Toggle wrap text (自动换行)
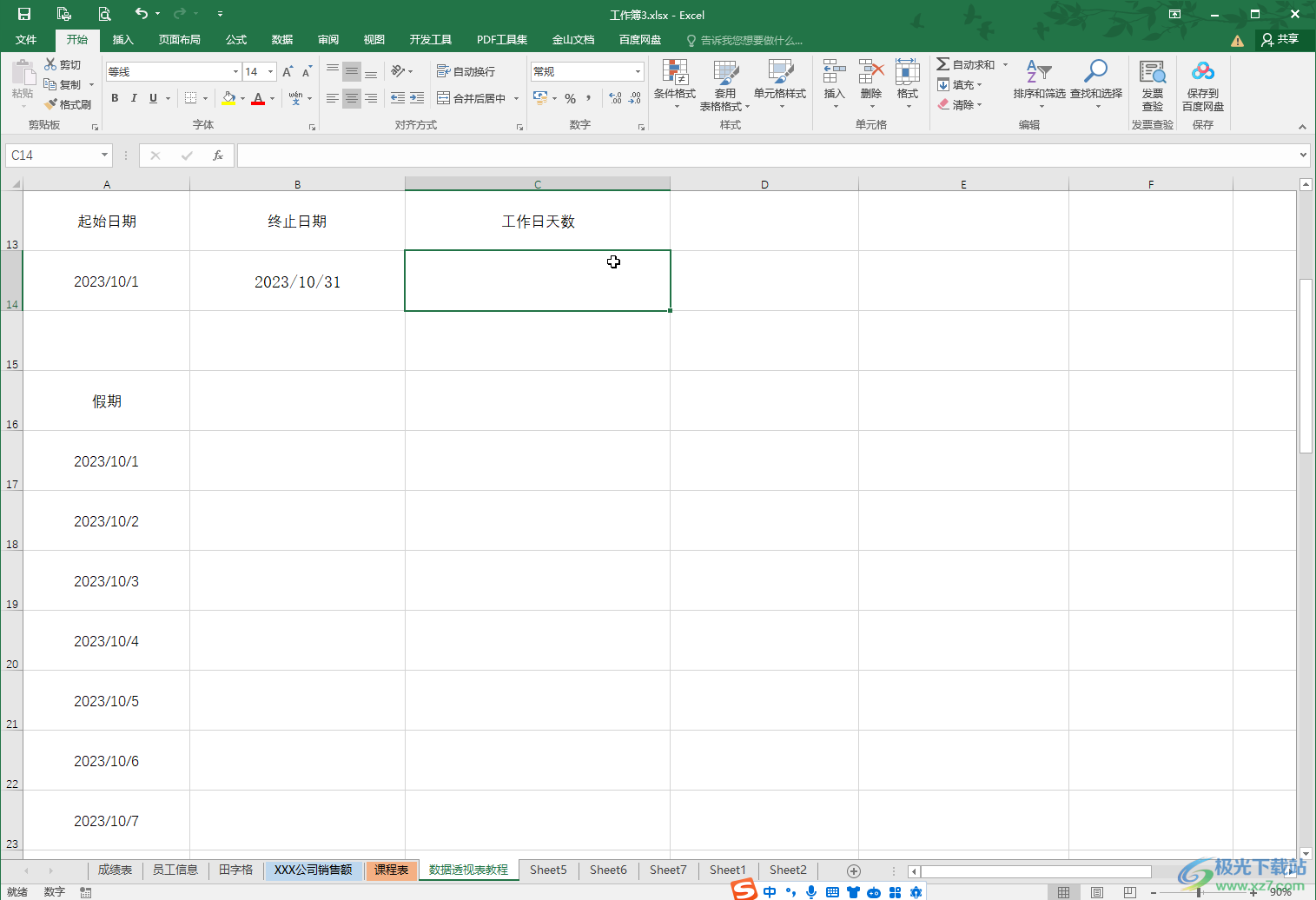 466,71
